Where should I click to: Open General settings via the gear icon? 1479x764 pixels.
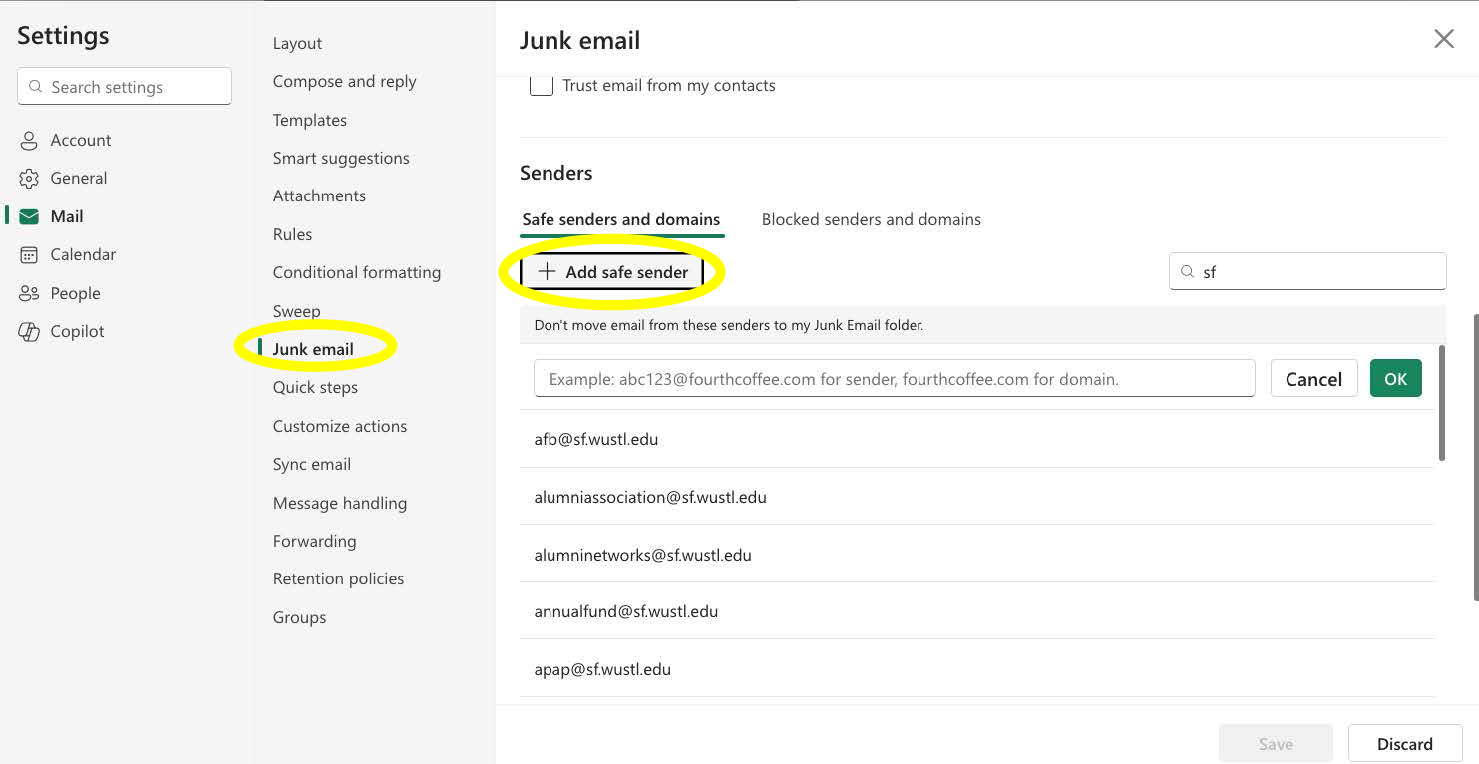click(x=29, y=178)
